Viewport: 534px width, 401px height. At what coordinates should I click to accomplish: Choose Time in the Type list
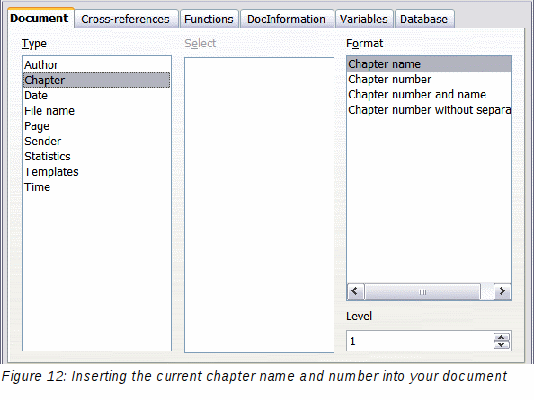(x=97, y=187)
